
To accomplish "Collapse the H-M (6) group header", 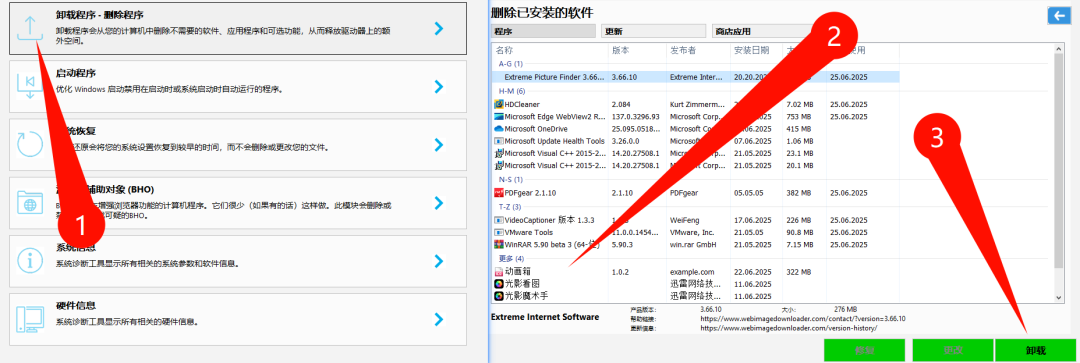I will point(512,91).
